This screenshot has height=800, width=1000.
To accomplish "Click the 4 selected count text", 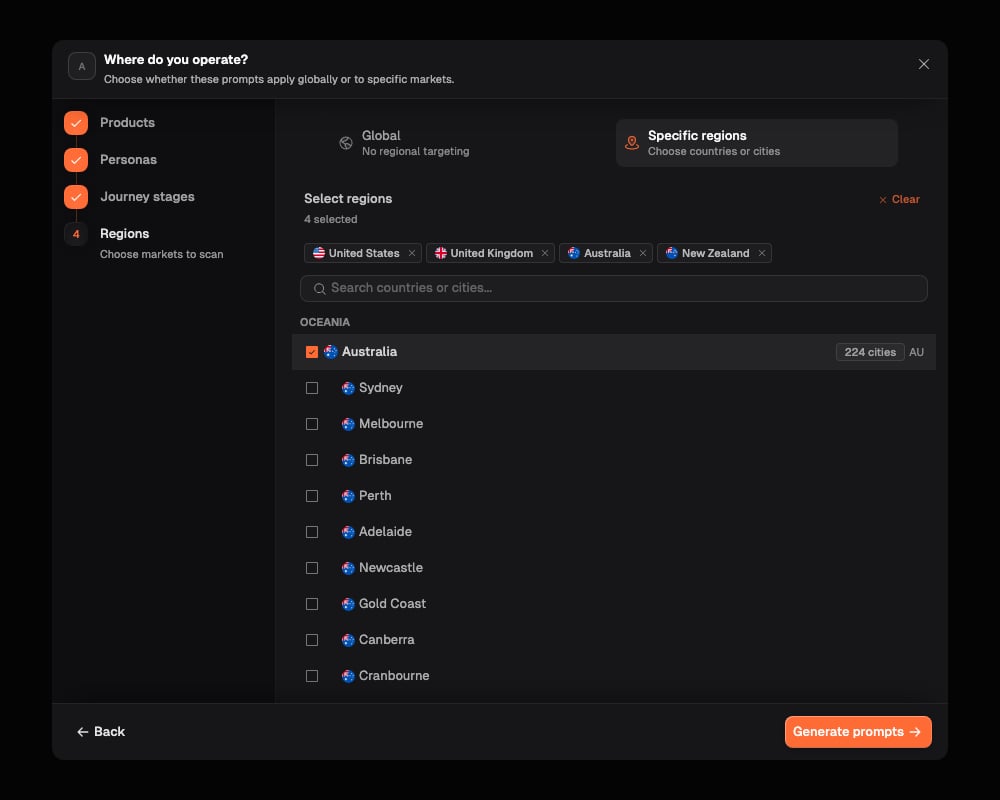I will 330,219.
